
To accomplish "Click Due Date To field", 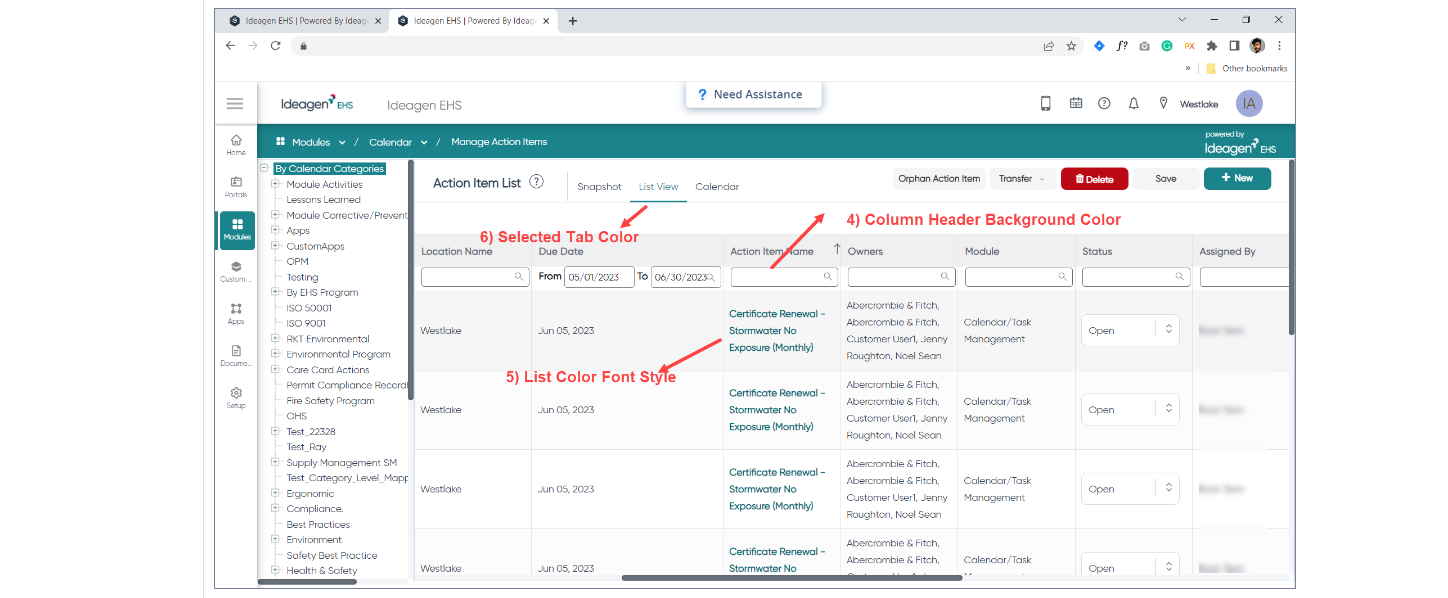I will click(685, 277).
